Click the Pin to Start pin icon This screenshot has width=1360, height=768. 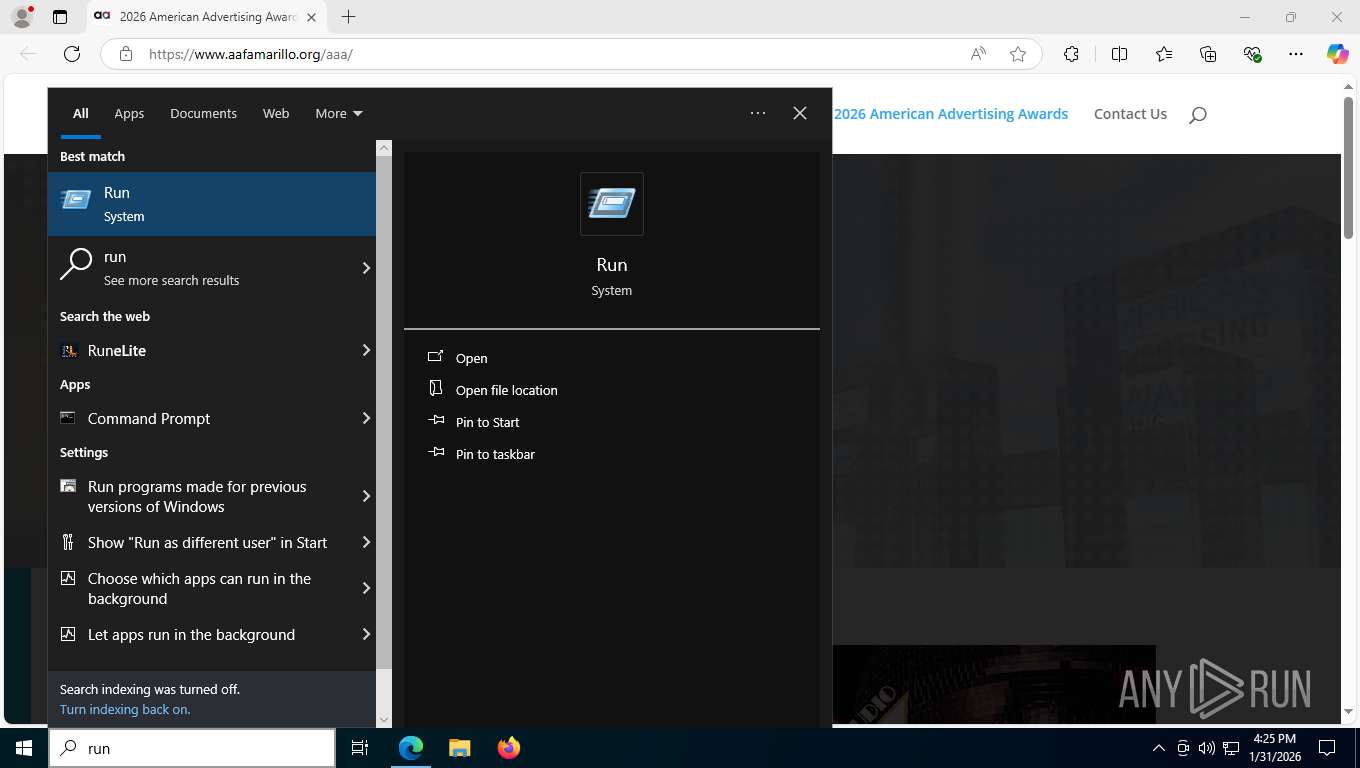pos(436,421)
